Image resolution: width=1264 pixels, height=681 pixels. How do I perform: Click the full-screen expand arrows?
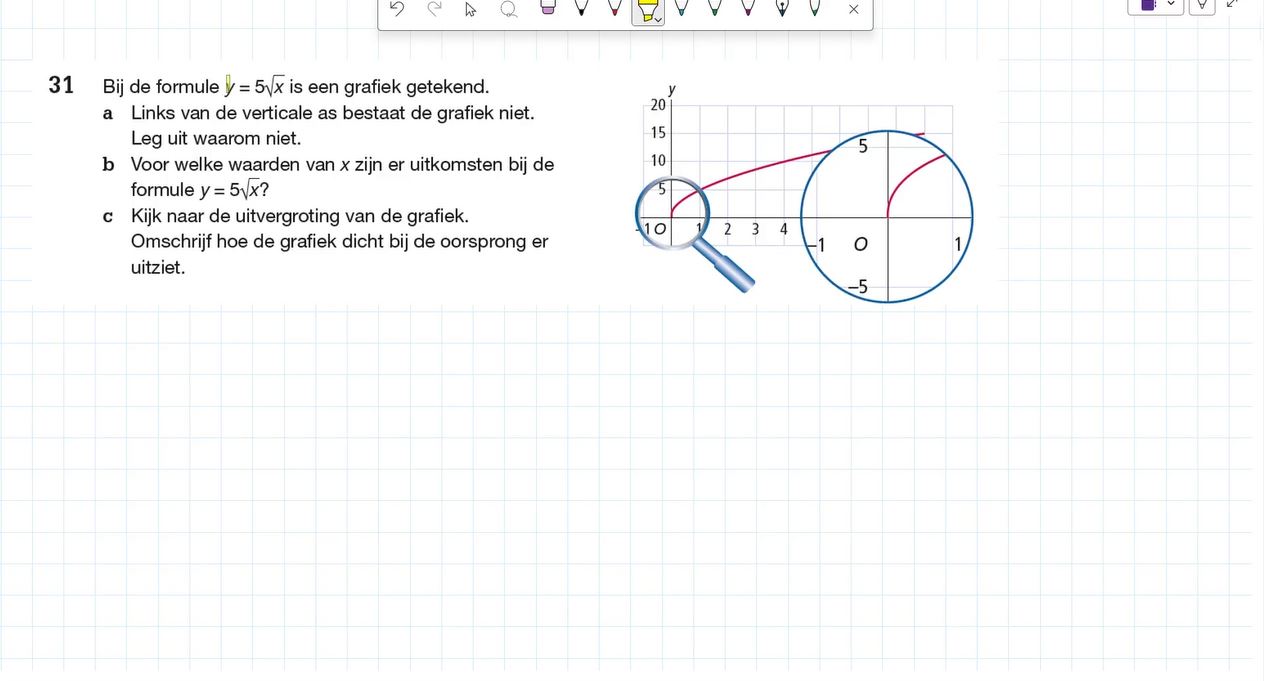click(1232, 4)
